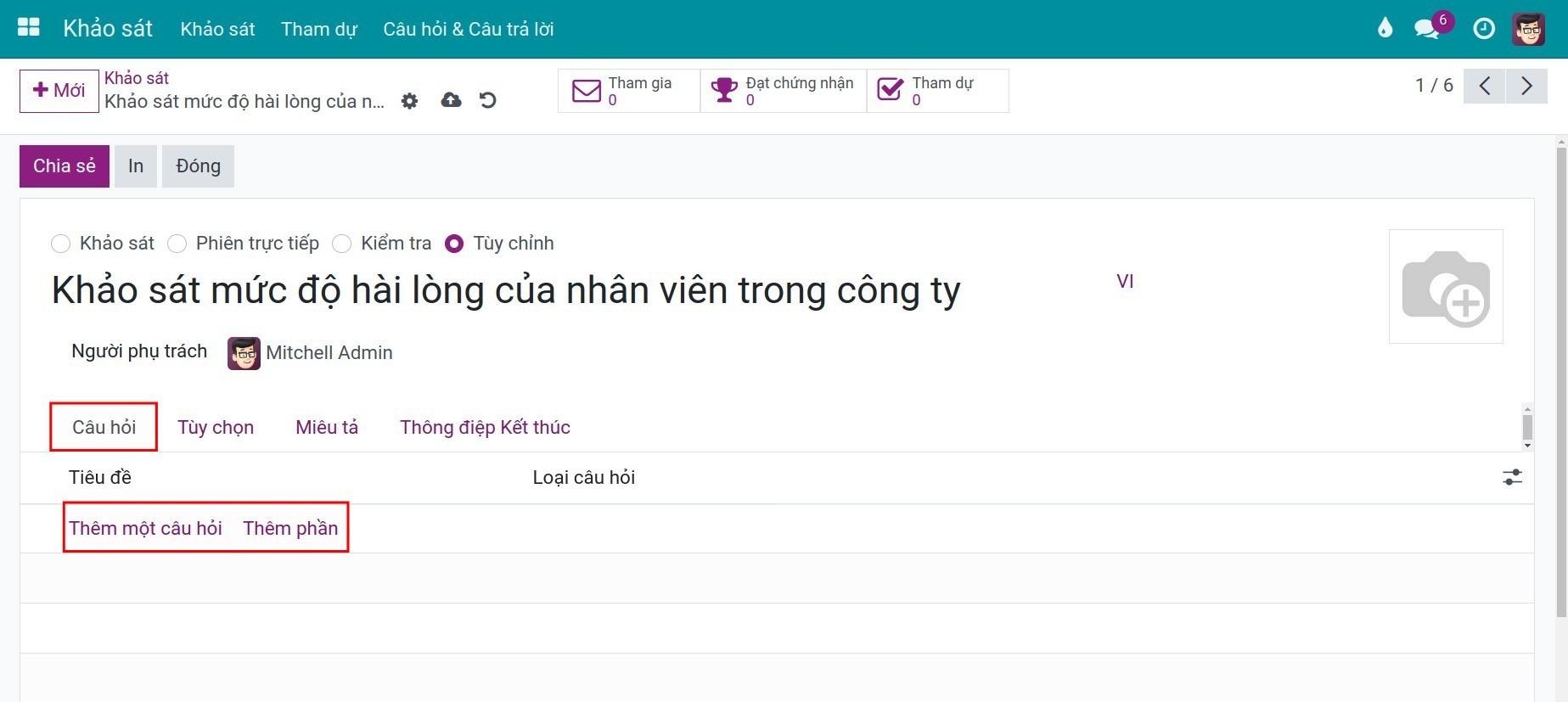The height and width of the screenshot is (702, 1568).
Task: Upload a survey background image
Action: [x=1446, y=287]
